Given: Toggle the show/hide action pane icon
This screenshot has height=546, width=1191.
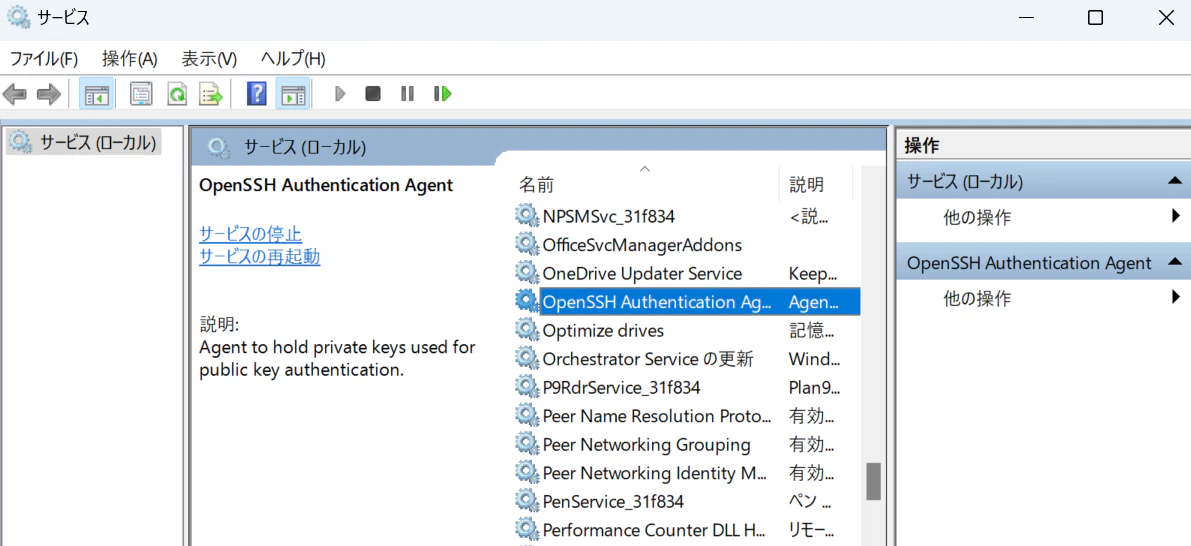Looking at the screenshot, I should coord(292,94).
